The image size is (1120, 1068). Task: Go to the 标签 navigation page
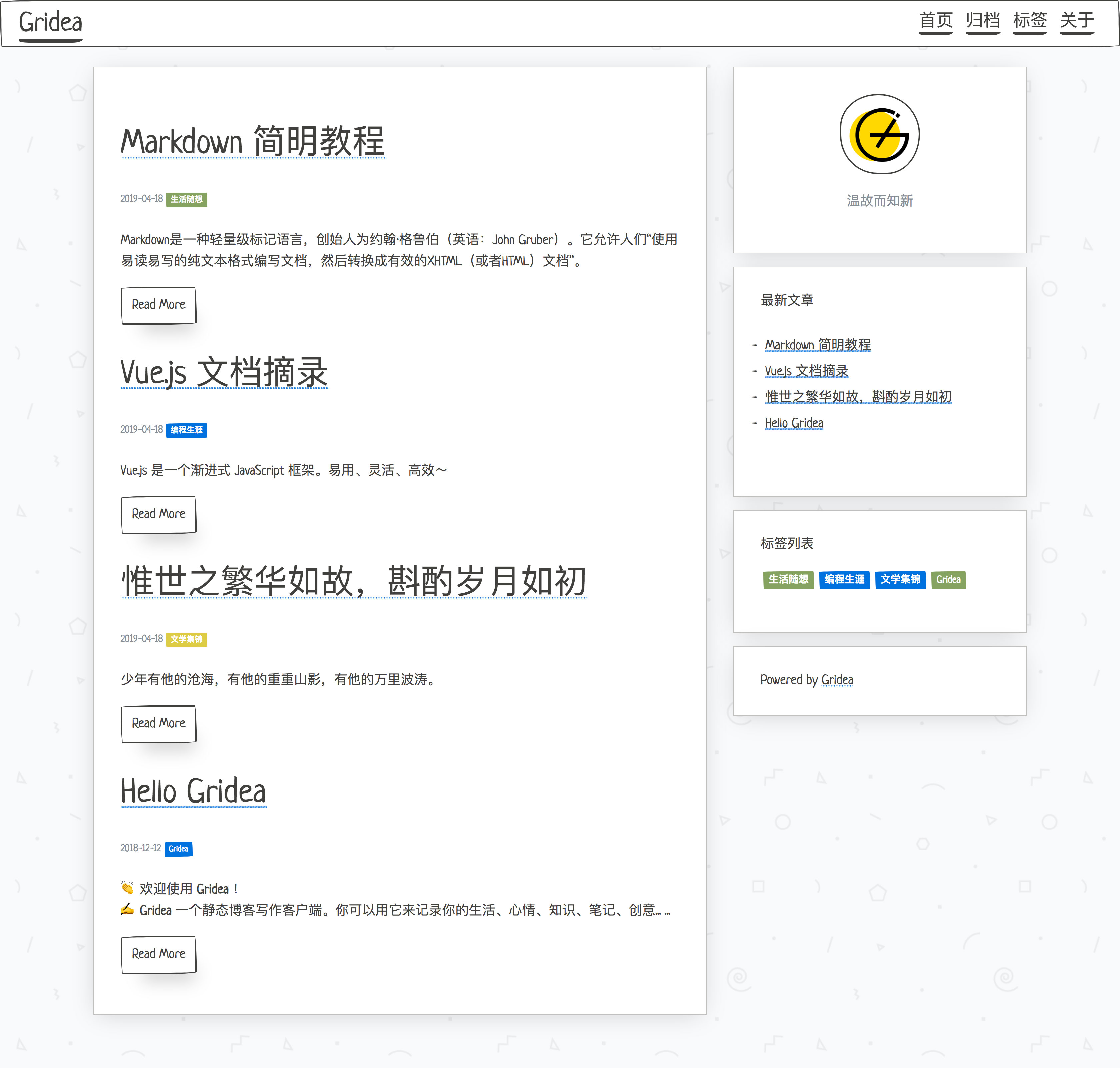click(1029, 20)
